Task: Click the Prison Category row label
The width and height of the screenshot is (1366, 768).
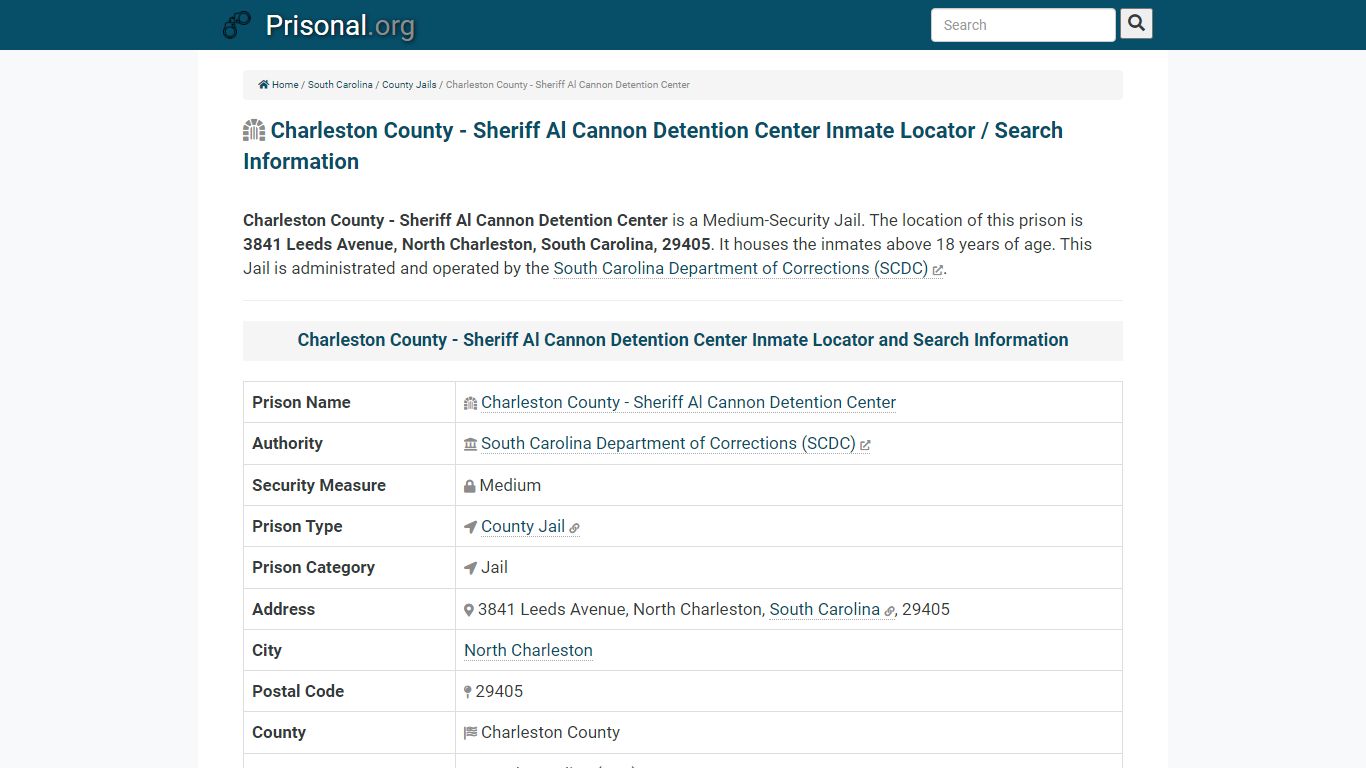Action: (313, 567)
